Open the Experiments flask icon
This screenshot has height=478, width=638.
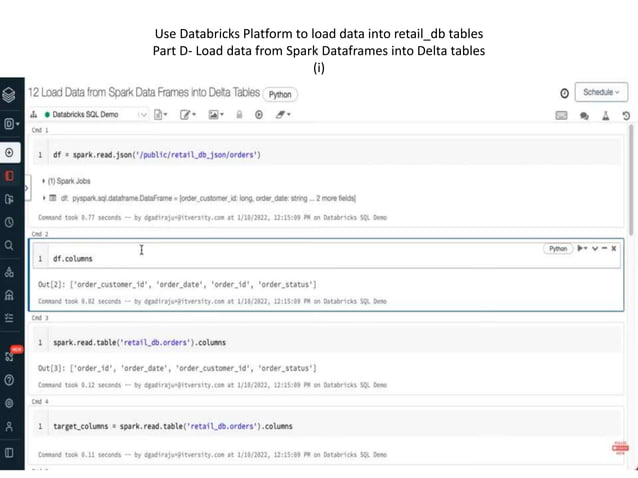click(x=605, y=115)
